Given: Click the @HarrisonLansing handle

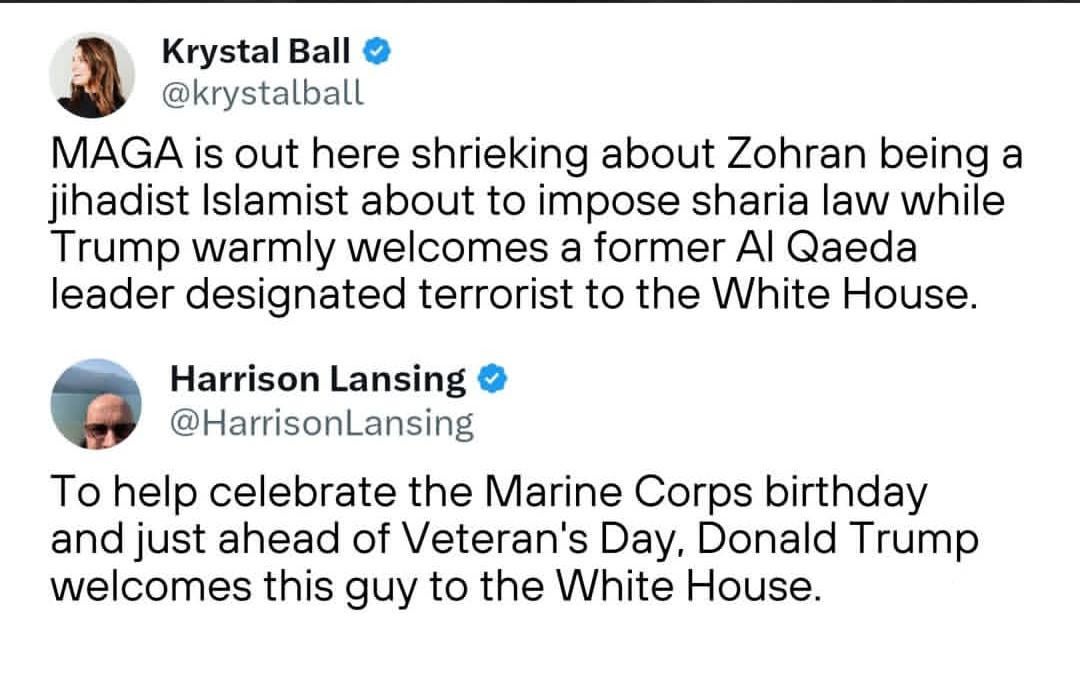Looking at the screenshot, I should 322,423.
